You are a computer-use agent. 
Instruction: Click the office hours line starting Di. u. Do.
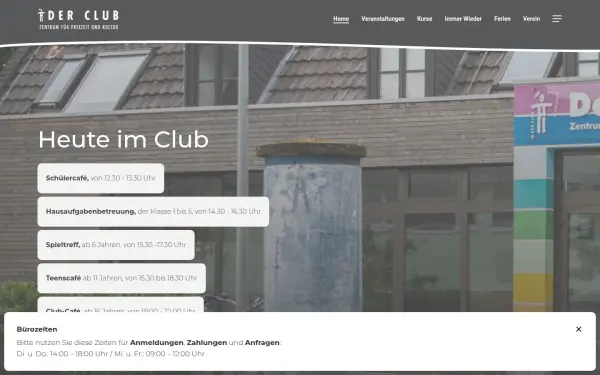click(x=111, y=354)
